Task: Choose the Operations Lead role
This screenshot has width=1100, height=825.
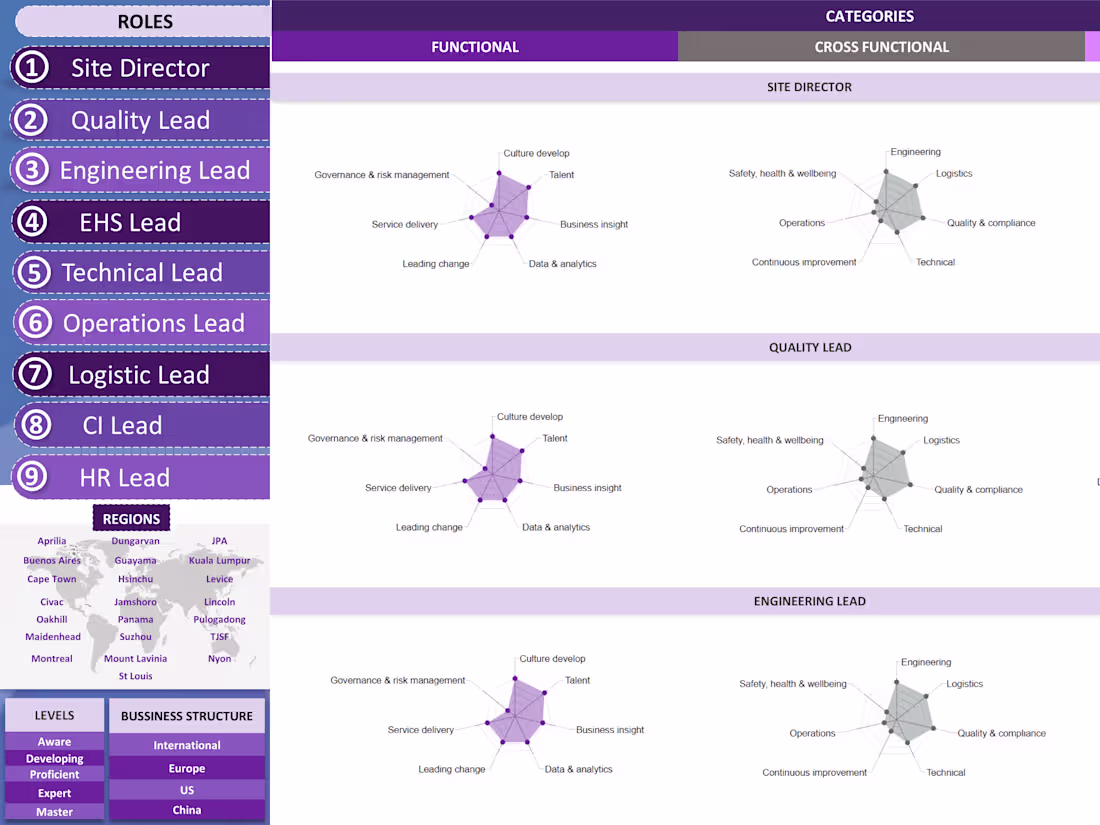Action: (140, 323)
